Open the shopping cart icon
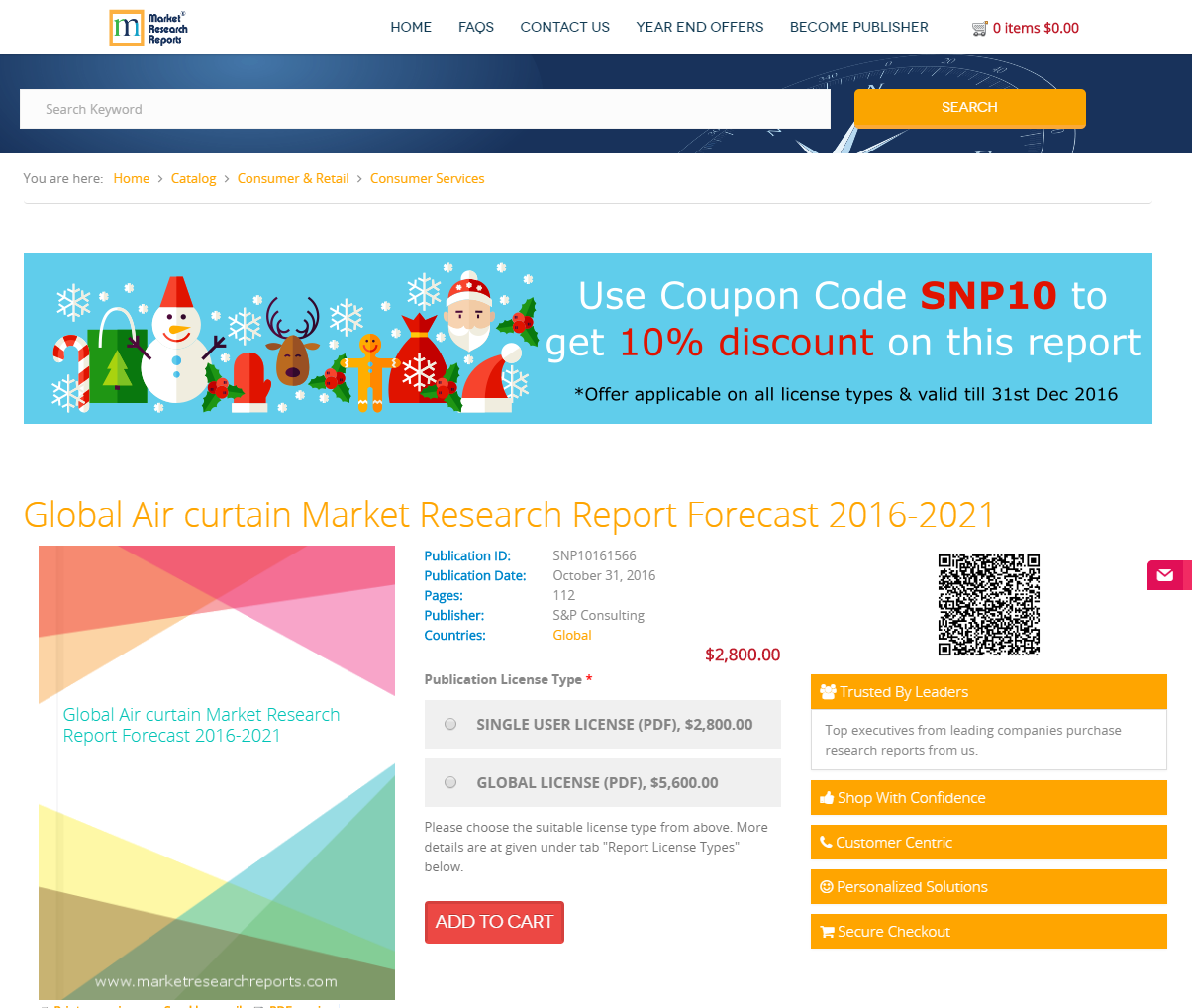 tap(980, 29)
